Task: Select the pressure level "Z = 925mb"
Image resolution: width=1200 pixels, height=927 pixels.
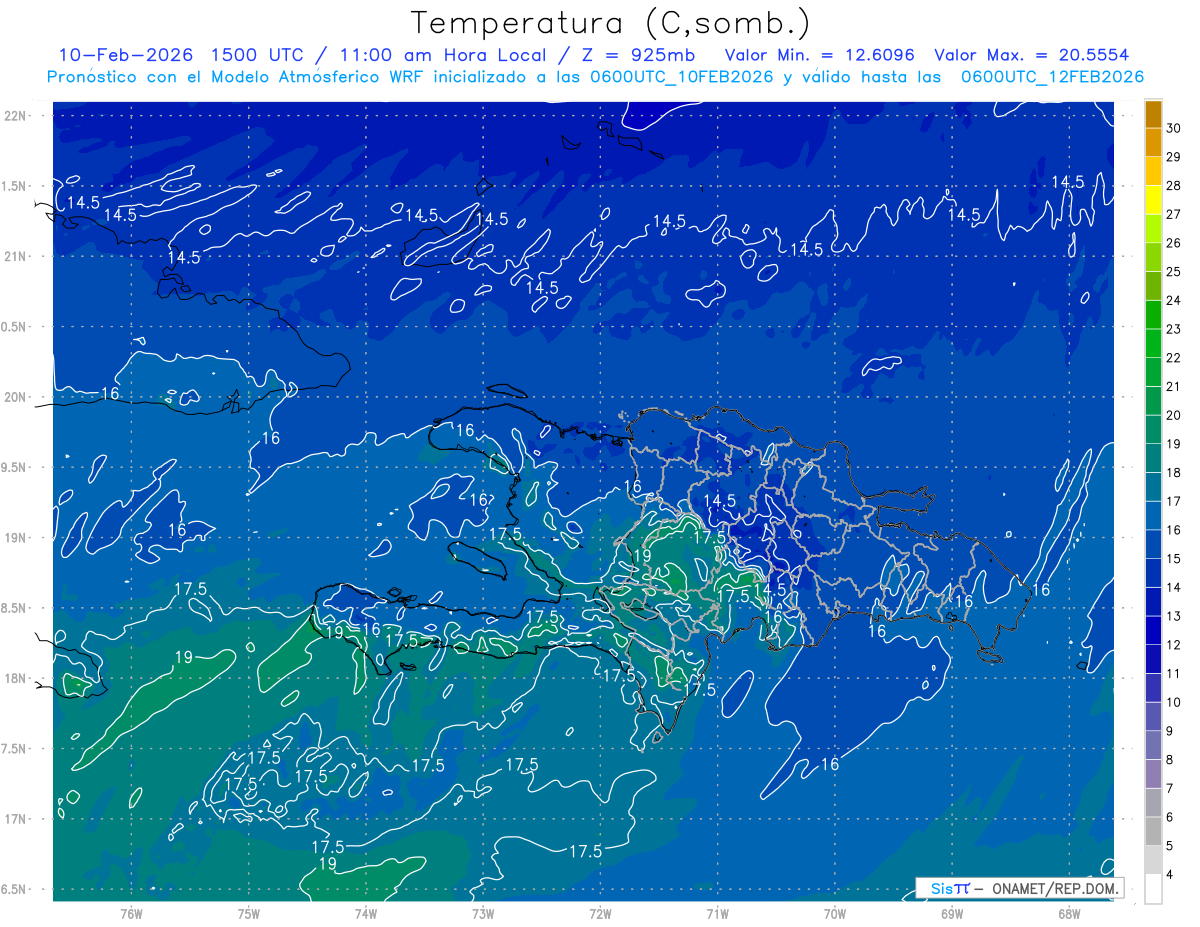Action: 638,55
